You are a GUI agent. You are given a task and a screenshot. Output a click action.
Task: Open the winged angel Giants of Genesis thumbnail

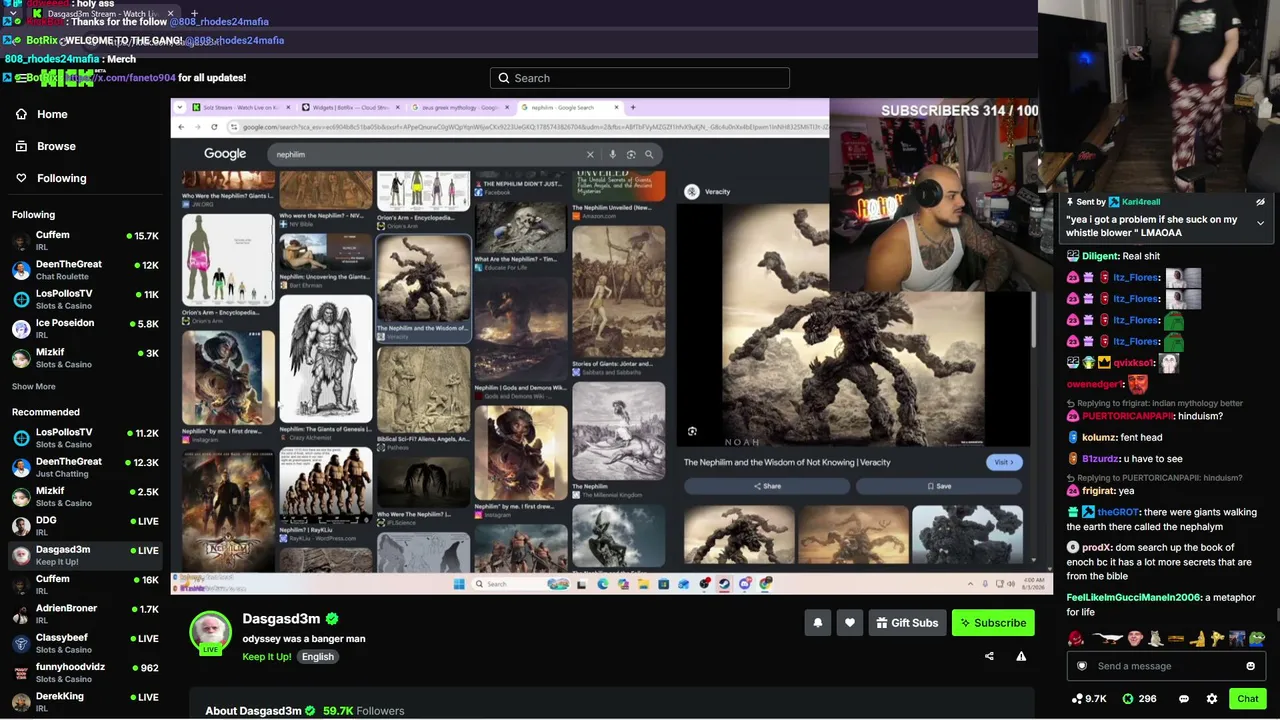click(x=325, y=358)
